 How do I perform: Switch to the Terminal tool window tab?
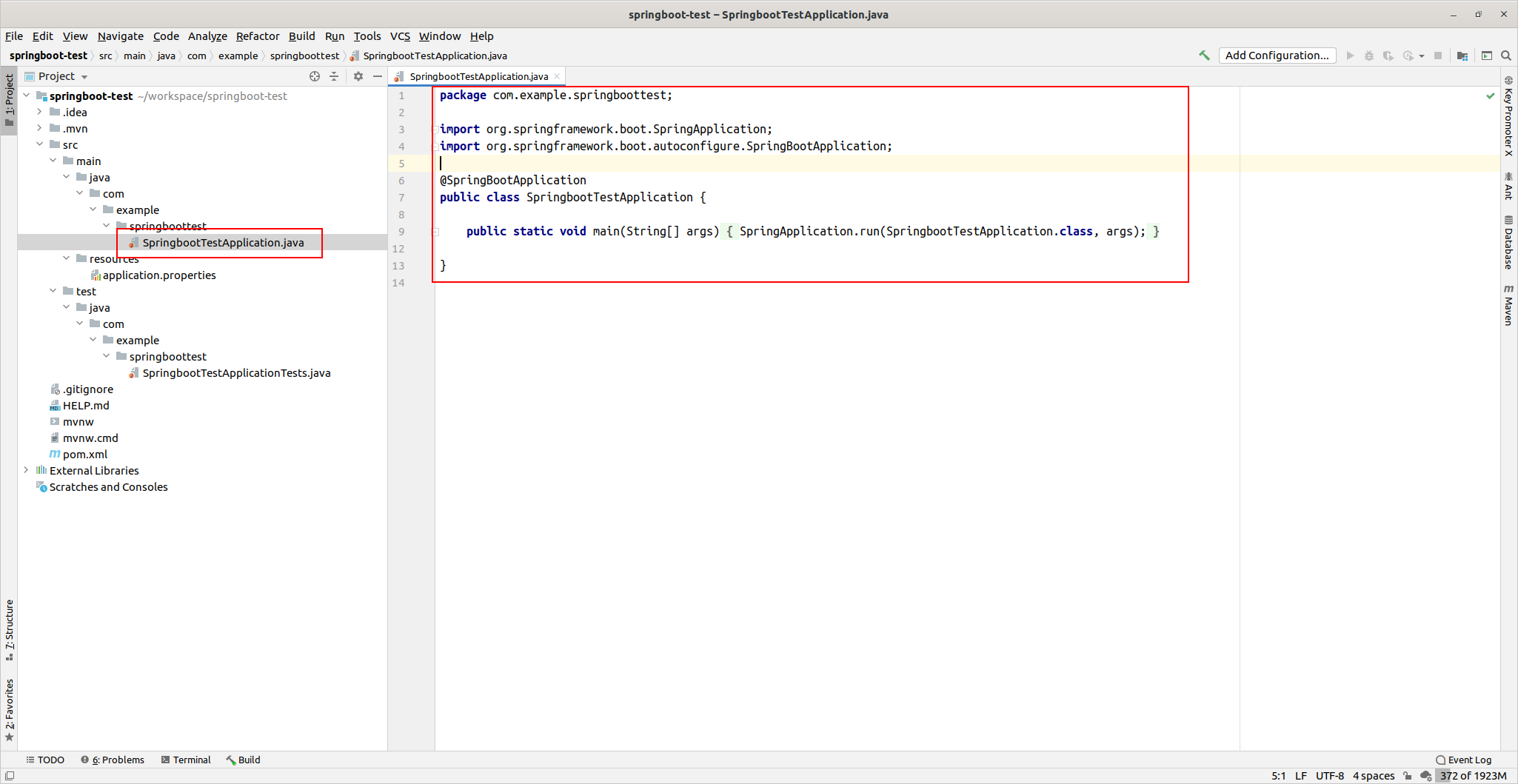point(186,760)
